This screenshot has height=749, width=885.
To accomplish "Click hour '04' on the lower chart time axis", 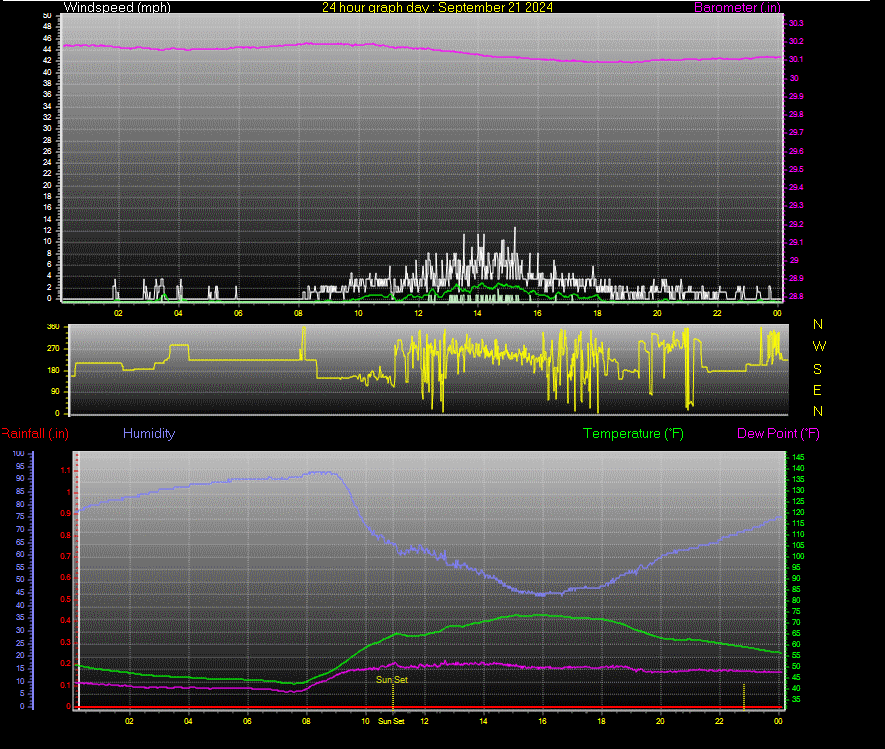I will tap(188, 721).
